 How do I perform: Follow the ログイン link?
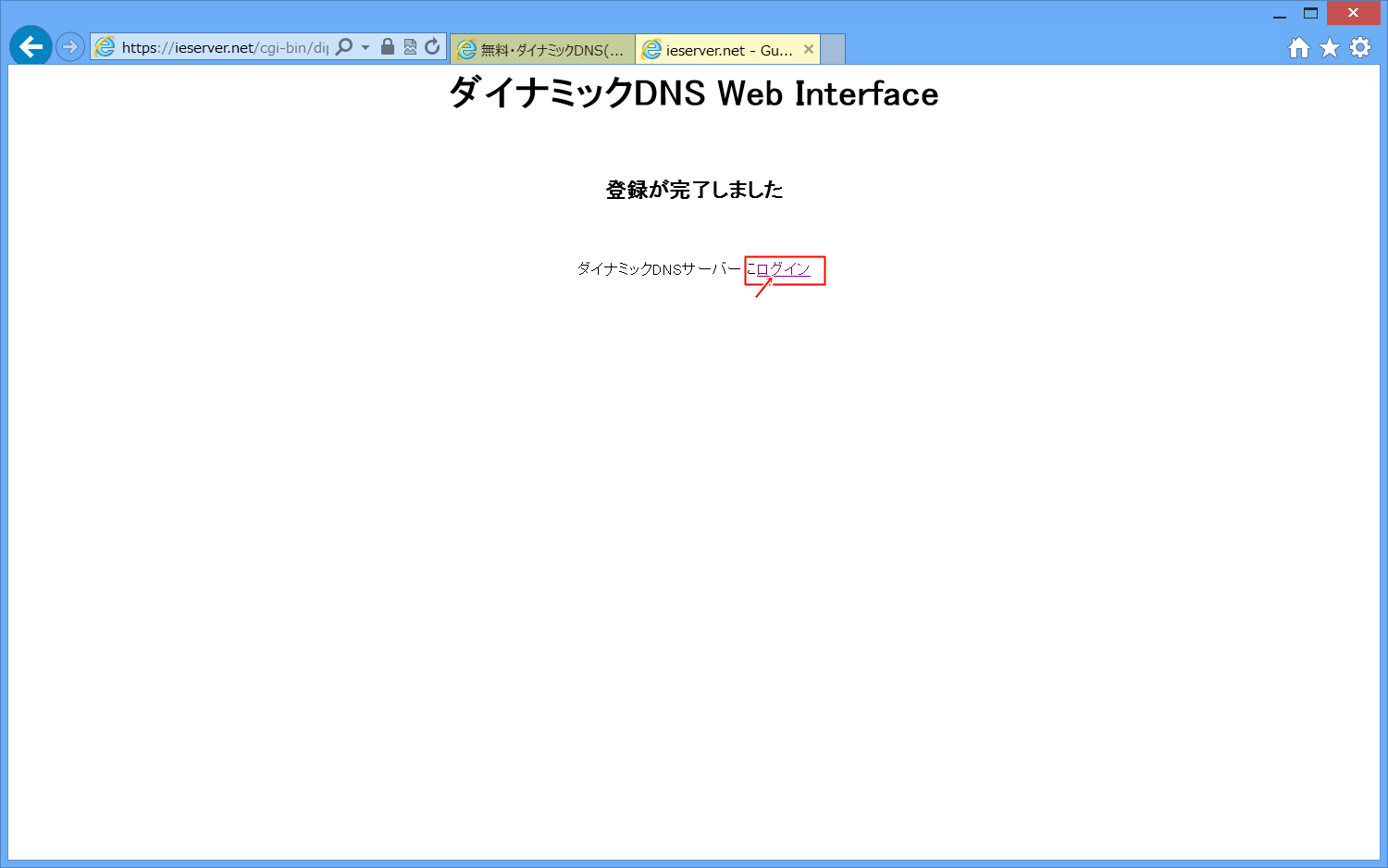coord(782,269)
